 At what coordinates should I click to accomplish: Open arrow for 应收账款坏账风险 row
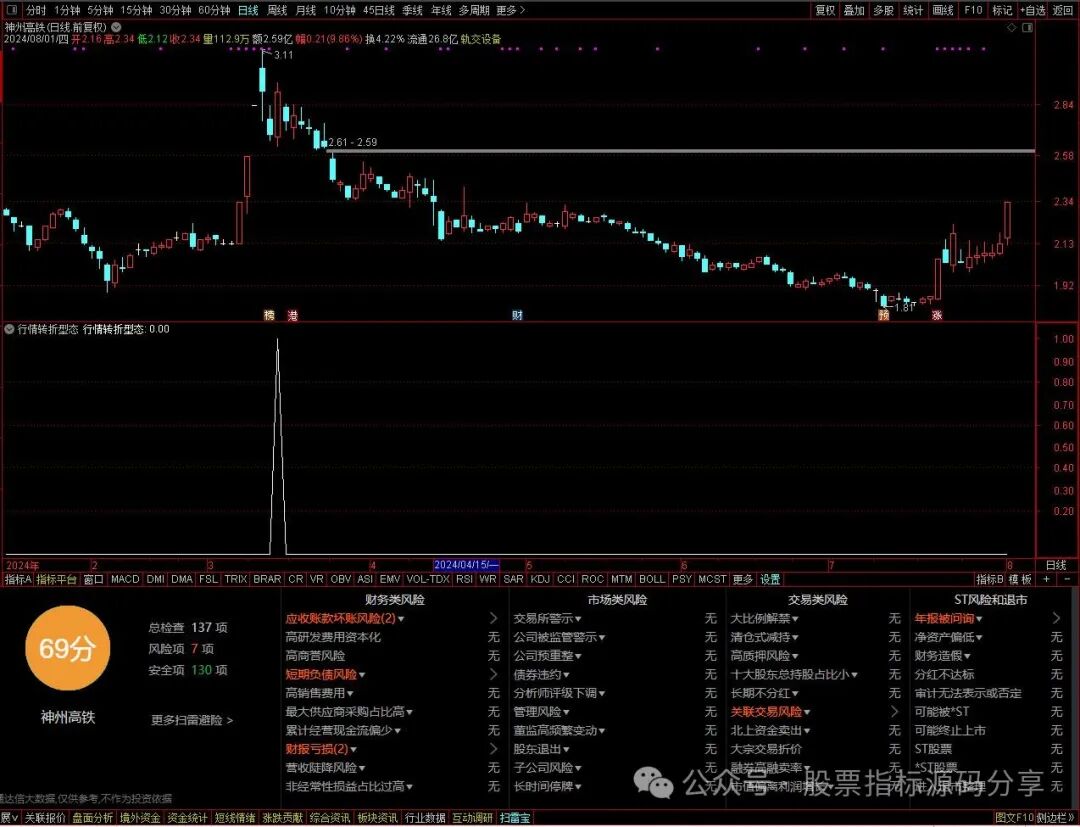coord(493,618)
